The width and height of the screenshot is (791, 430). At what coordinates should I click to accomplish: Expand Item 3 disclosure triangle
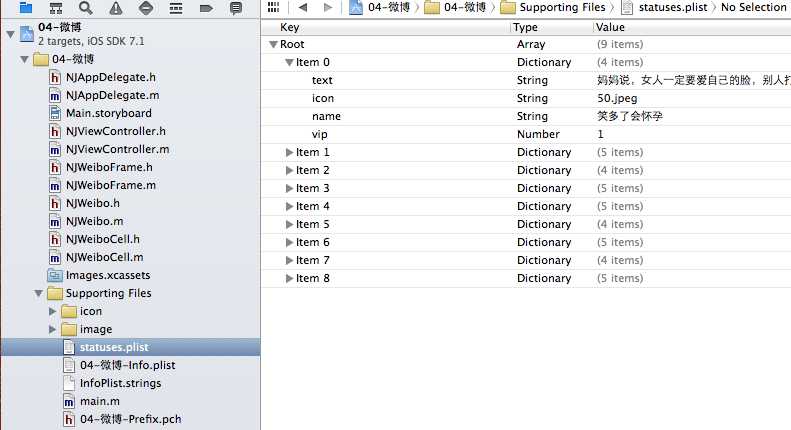289,188
